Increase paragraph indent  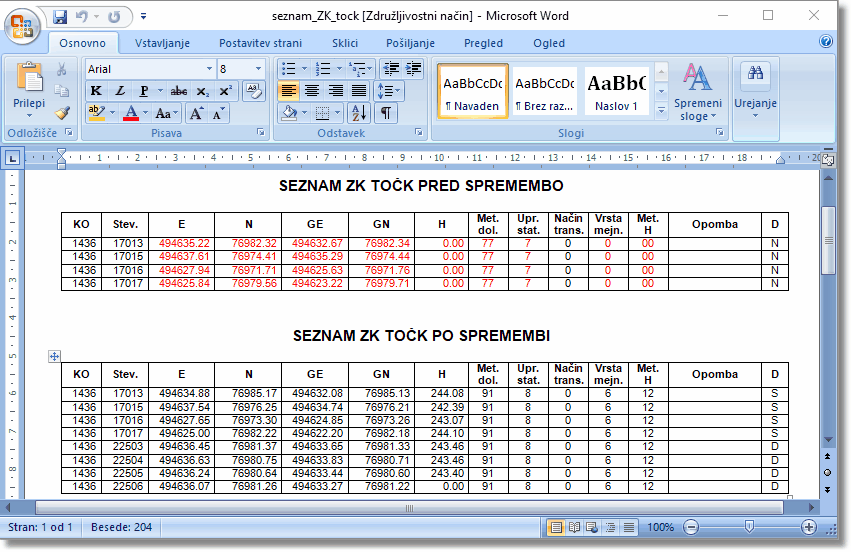[414, 69]
